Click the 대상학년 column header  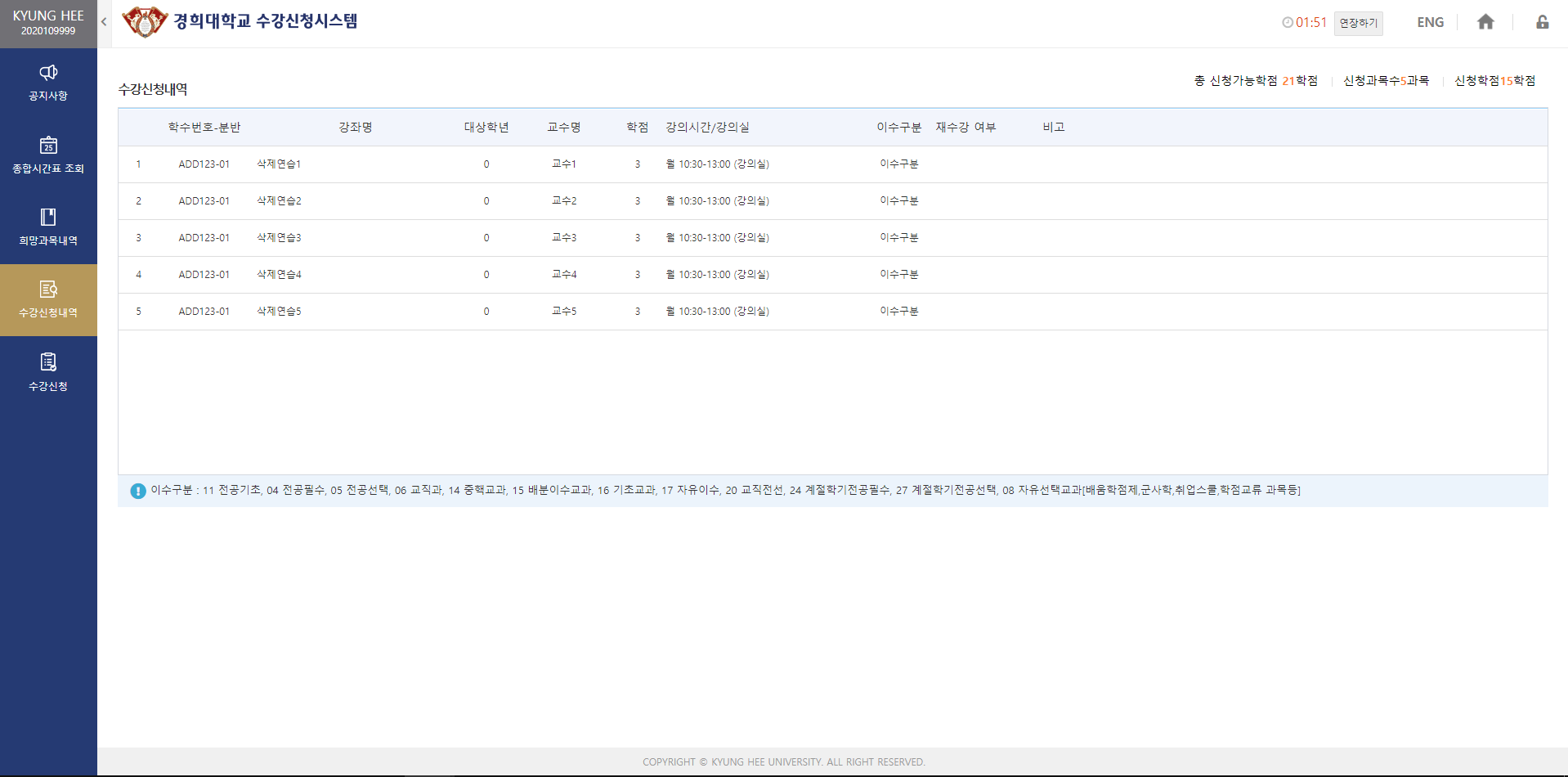pos(486,128)
